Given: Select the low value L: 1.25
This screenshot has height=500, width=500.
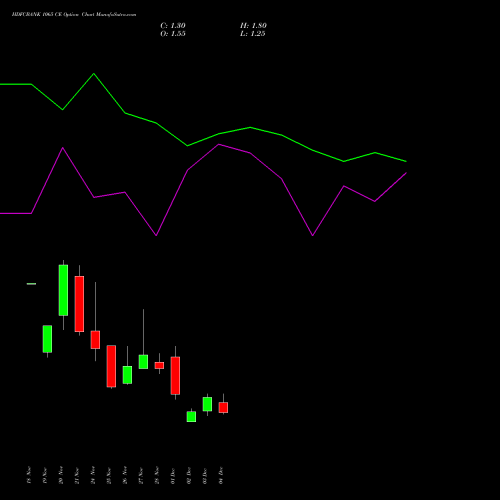Looking at the screenshot, I should tap(253, 34).
